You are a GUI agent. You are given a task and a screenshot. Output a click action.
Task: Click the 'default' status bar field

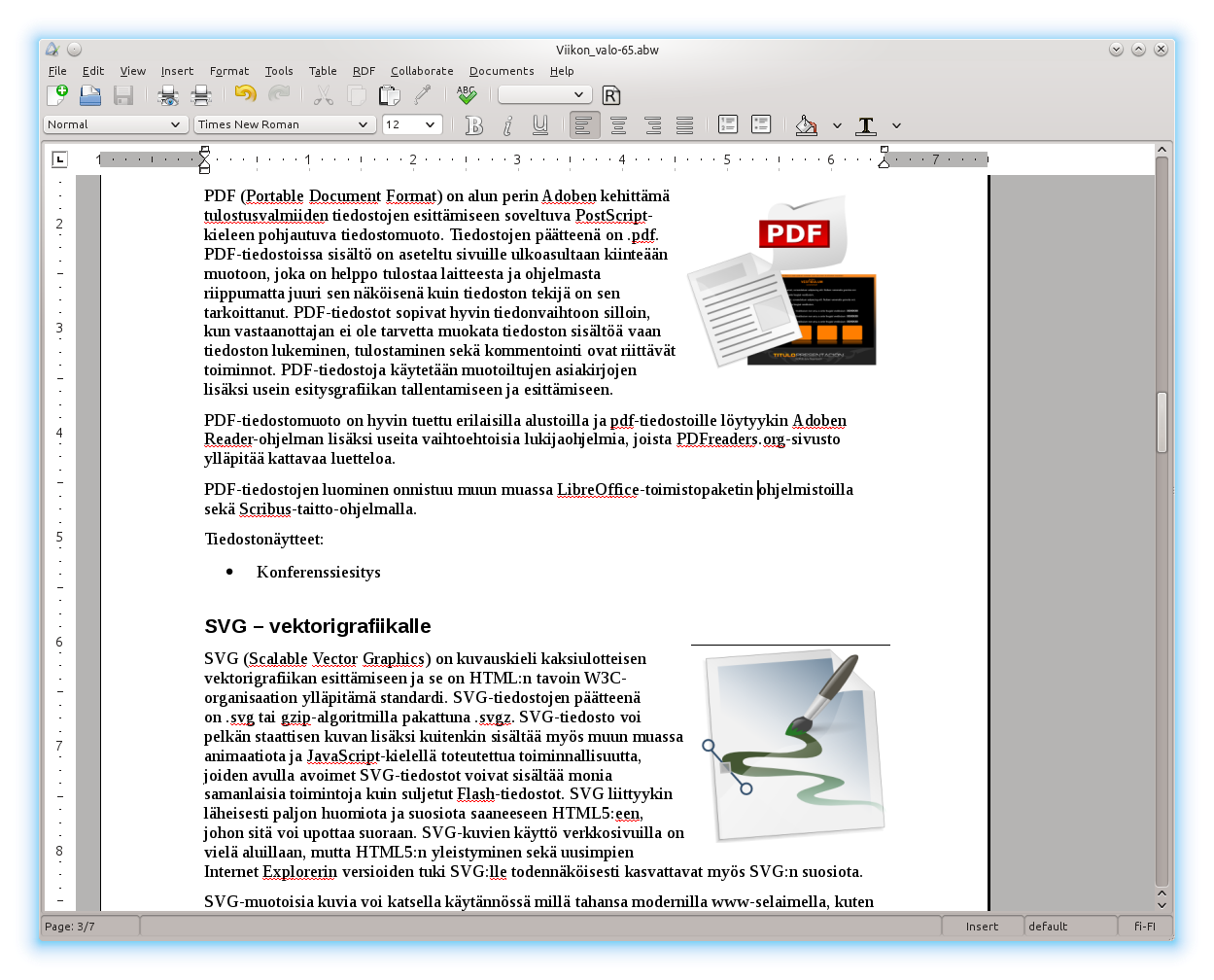1070,927
